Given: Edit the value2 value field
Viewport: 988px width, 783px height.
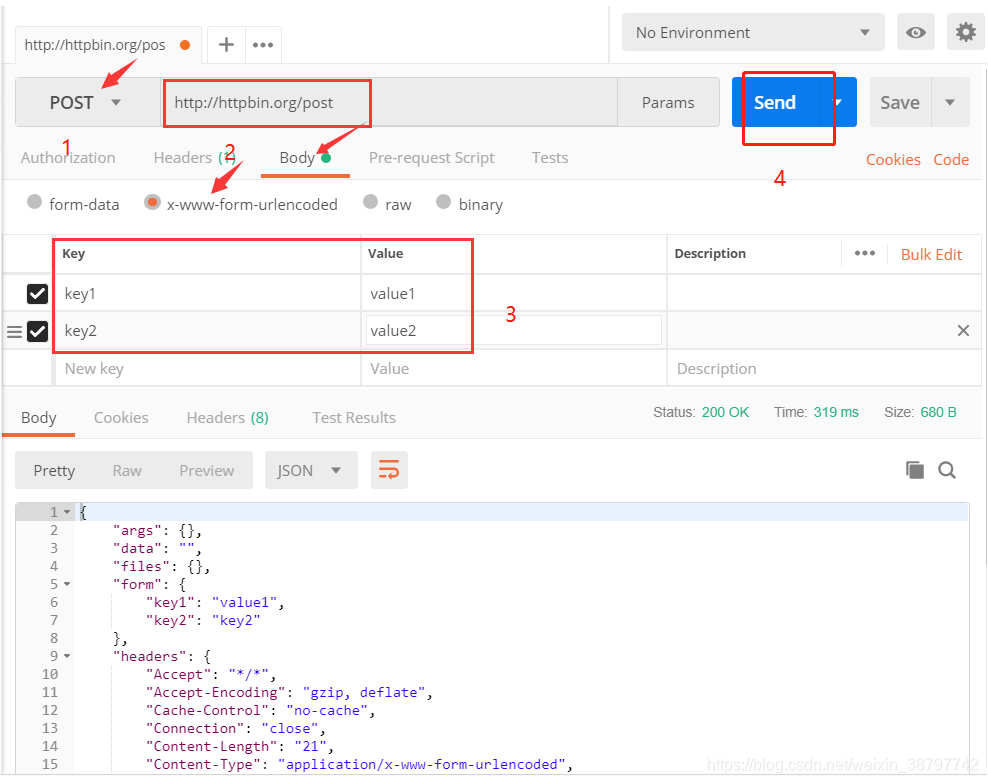Looking at the screenshot, I should [514, 331].
